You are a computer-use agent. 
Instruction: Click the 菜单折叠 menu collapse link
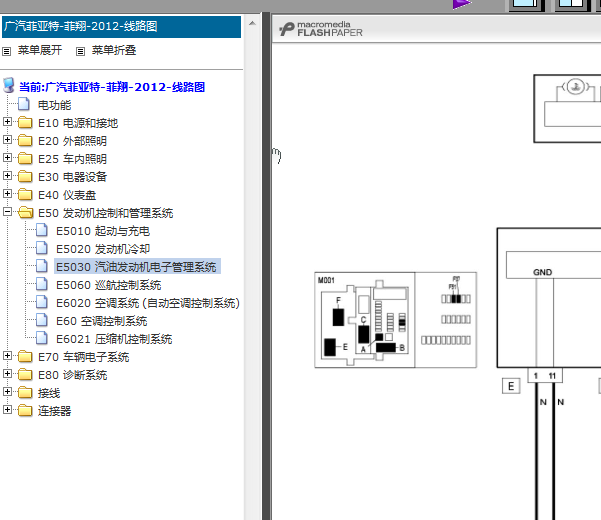[114, 50]
